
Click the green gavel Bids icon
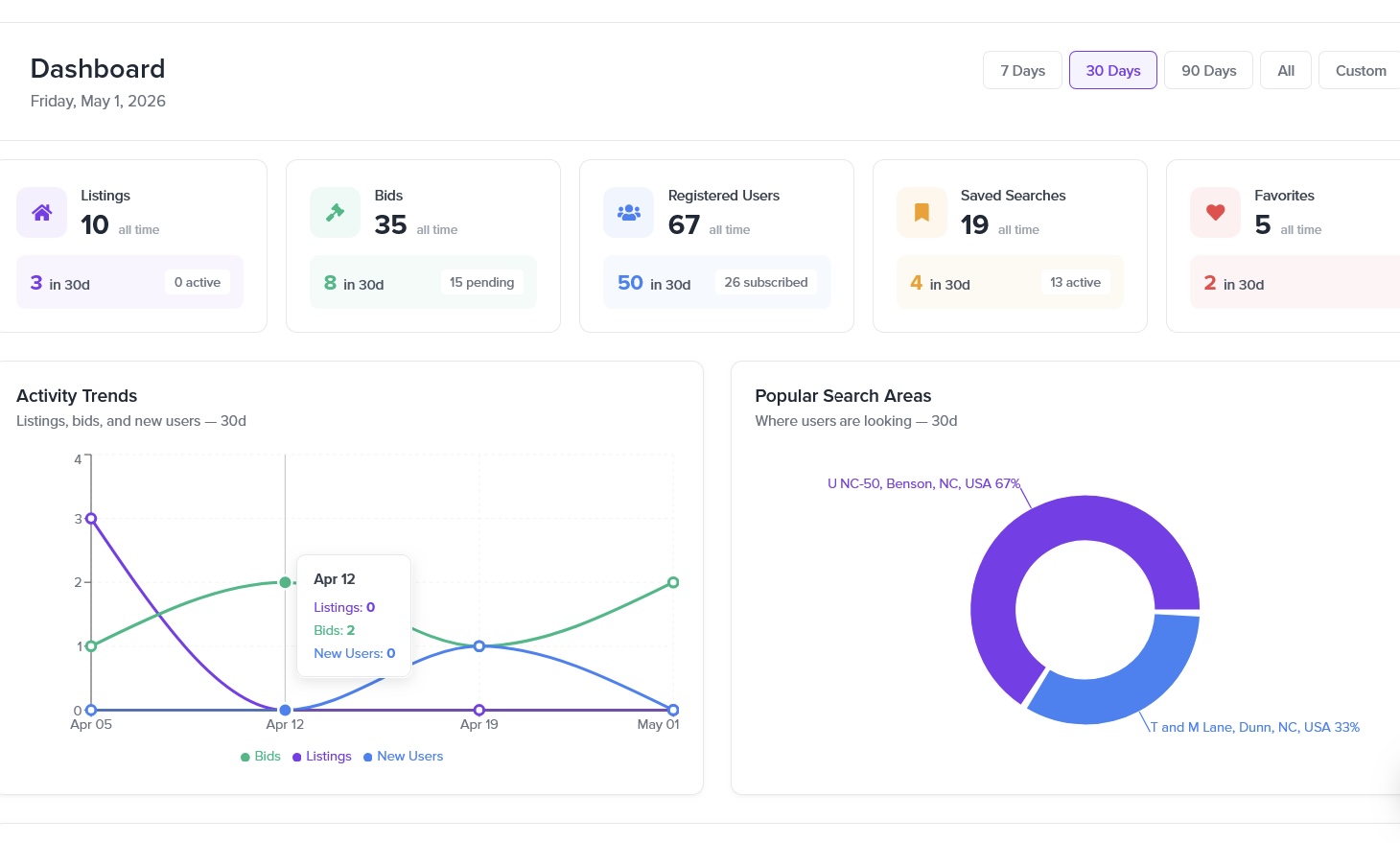click(x=335, y=212)
